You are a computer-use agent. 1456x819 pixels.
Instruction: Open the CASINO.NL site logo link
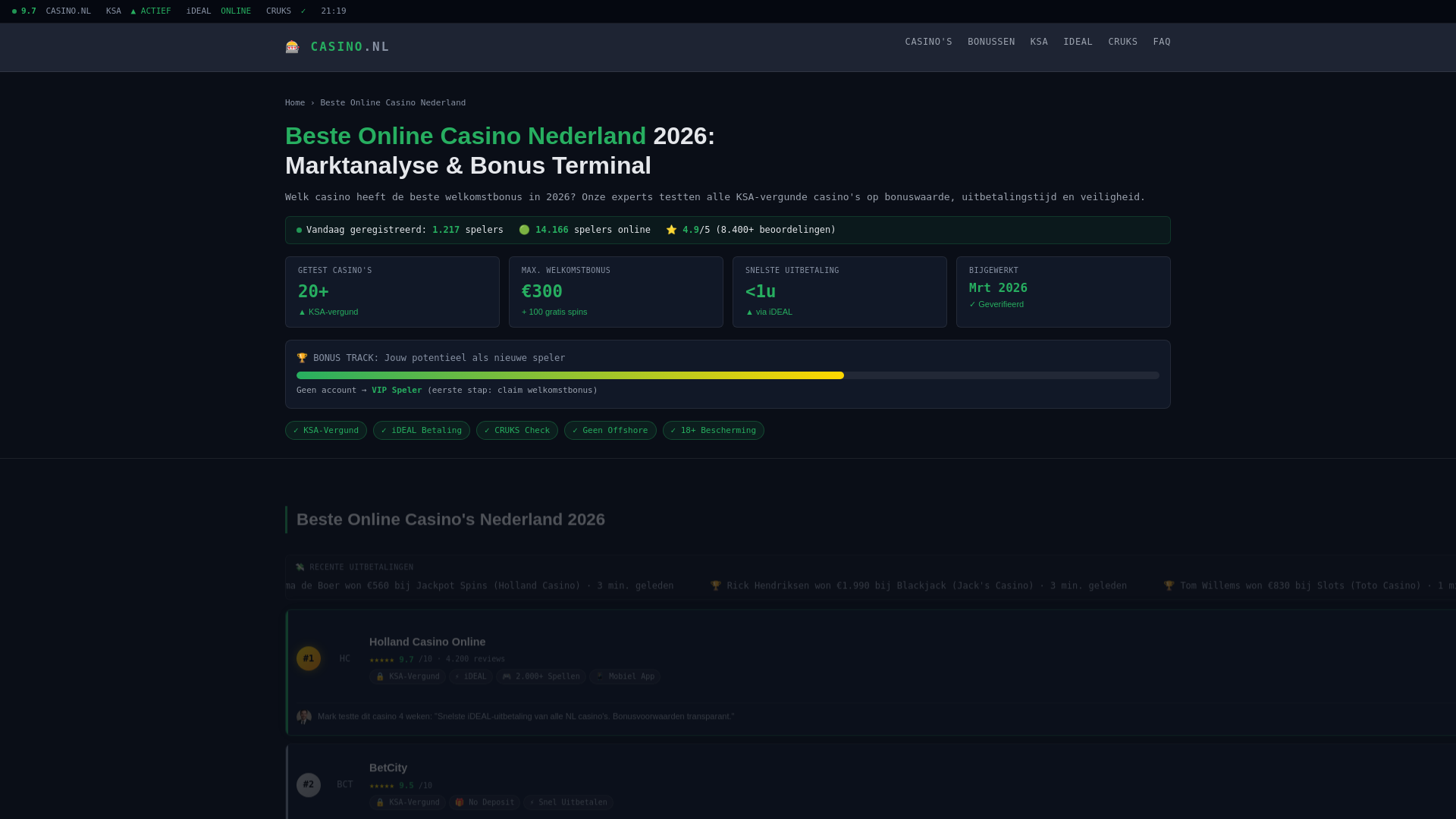(x=337, y=47)
